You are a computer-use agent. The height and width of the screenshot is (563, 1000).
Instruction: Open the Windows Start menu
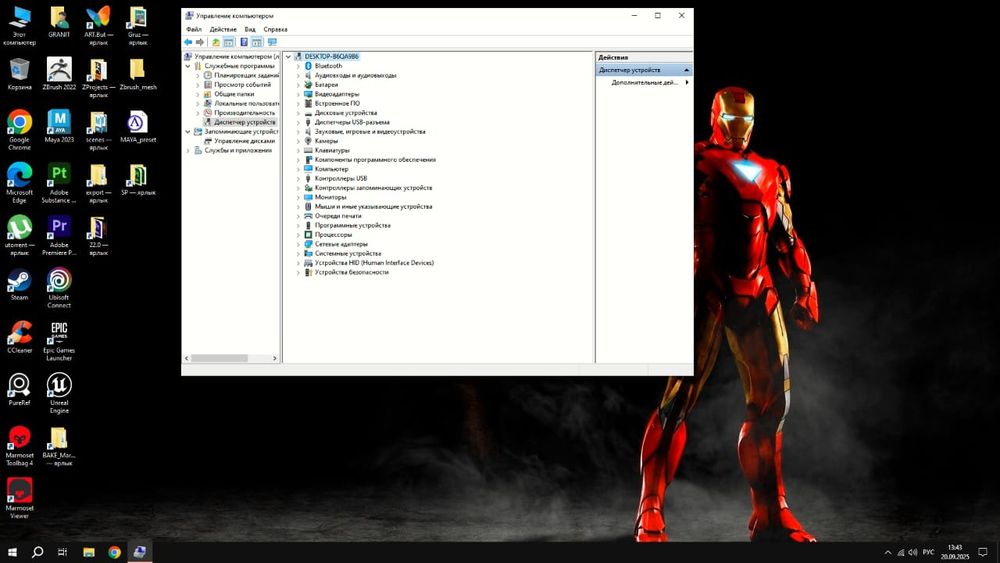[x=11, y=552]
